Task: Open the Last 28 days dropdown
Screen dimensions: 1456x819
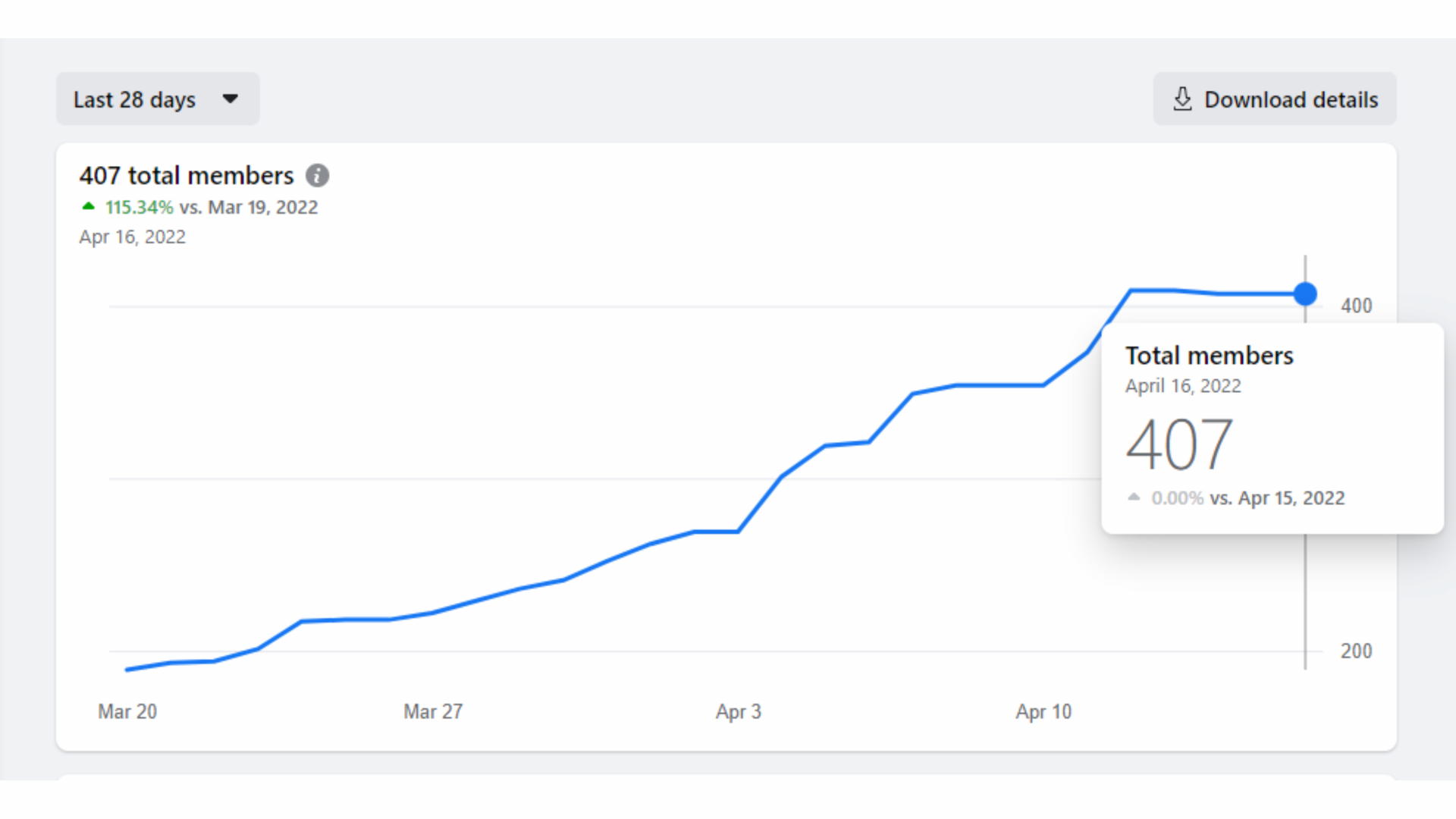Action: point(135,99)
